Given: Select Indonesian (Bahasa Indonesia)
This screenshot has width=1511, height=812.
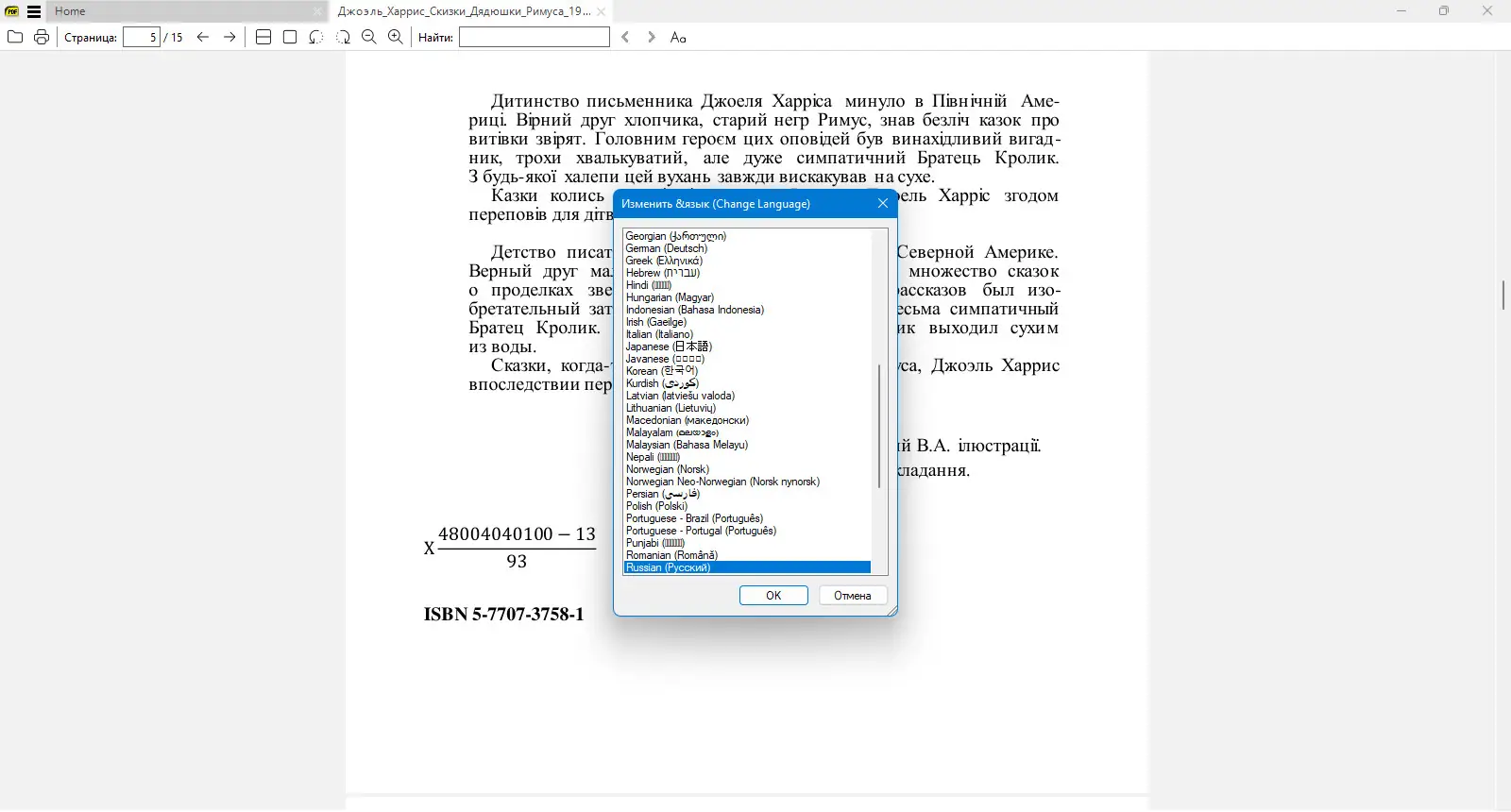Looking at the screenshot, I should point(747,310).
